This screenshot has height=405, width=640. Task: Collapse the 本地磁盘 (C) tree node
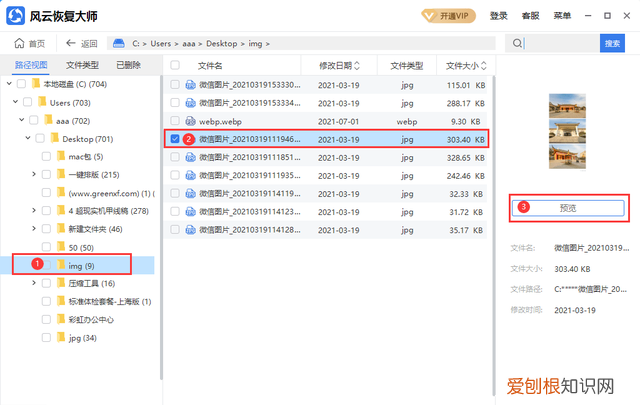9,84
